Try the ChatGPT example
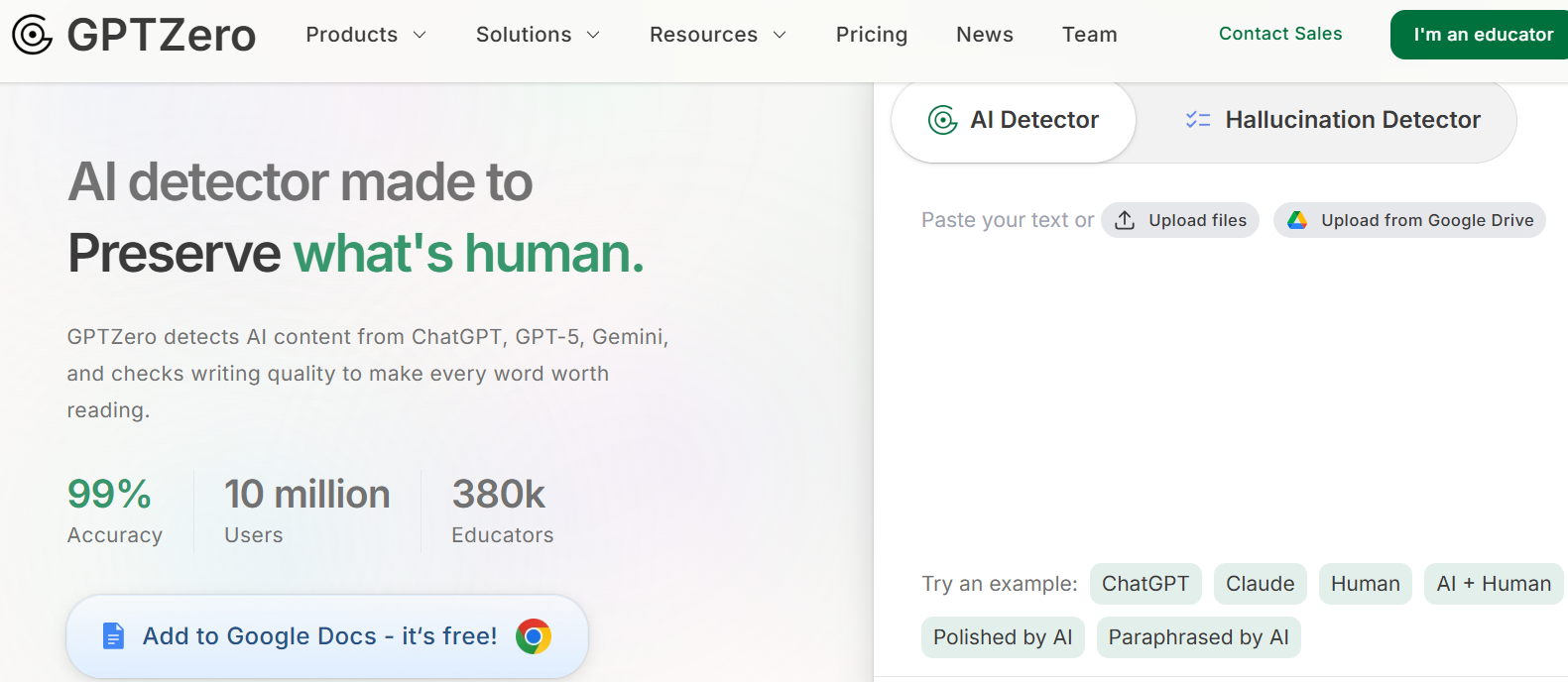This screenshot has width=1568, height=682. click(x=1146, y=584)
